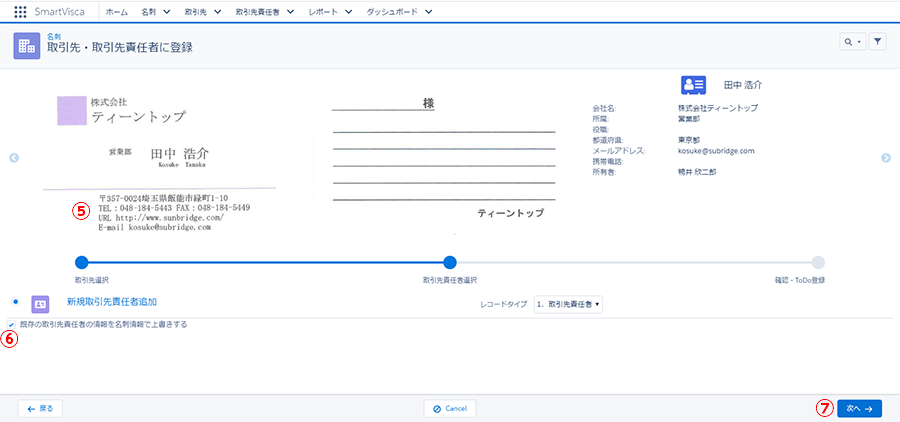Click the SmartVisca app name
The width and height of the screenshot is (900, 422).
point(60,12)
